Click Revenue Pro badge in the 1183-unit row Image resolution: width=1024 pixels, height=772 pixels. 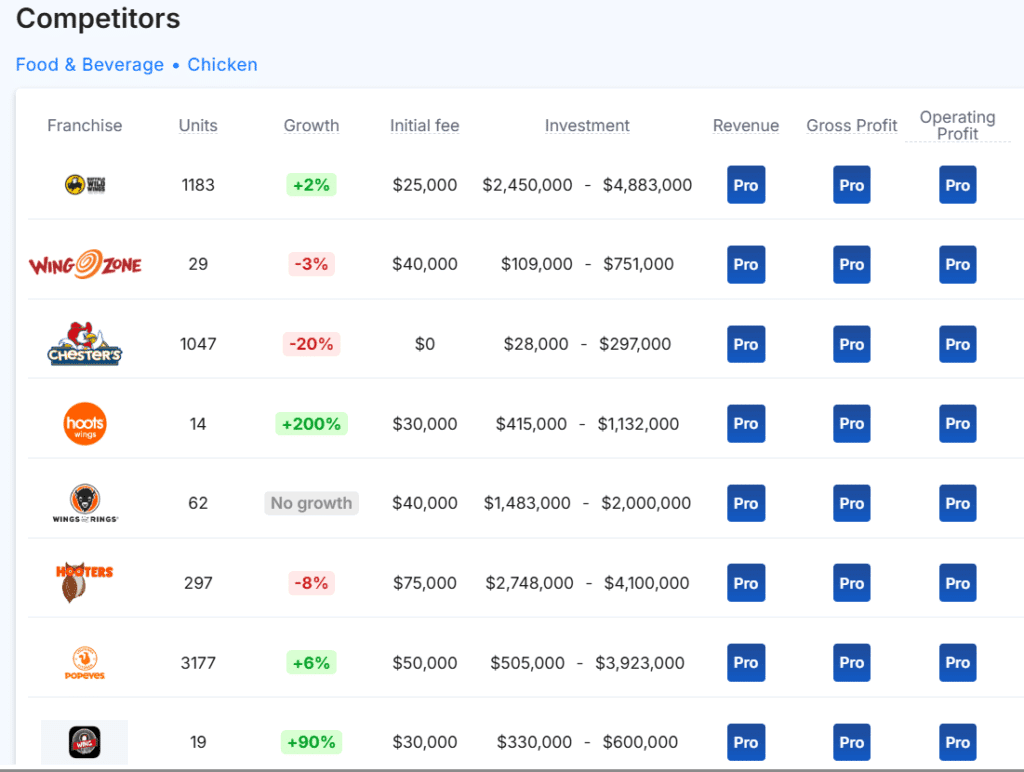coord(746,185)
